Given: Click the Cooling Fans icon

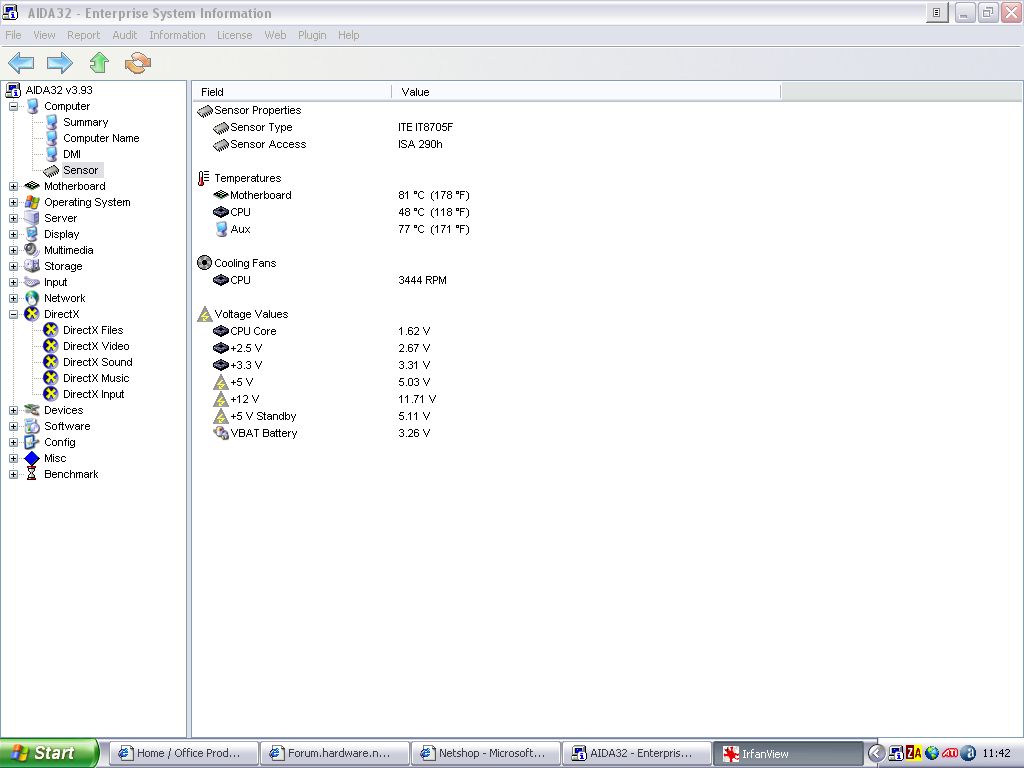Looking at the screenshot, I should 204,263.
